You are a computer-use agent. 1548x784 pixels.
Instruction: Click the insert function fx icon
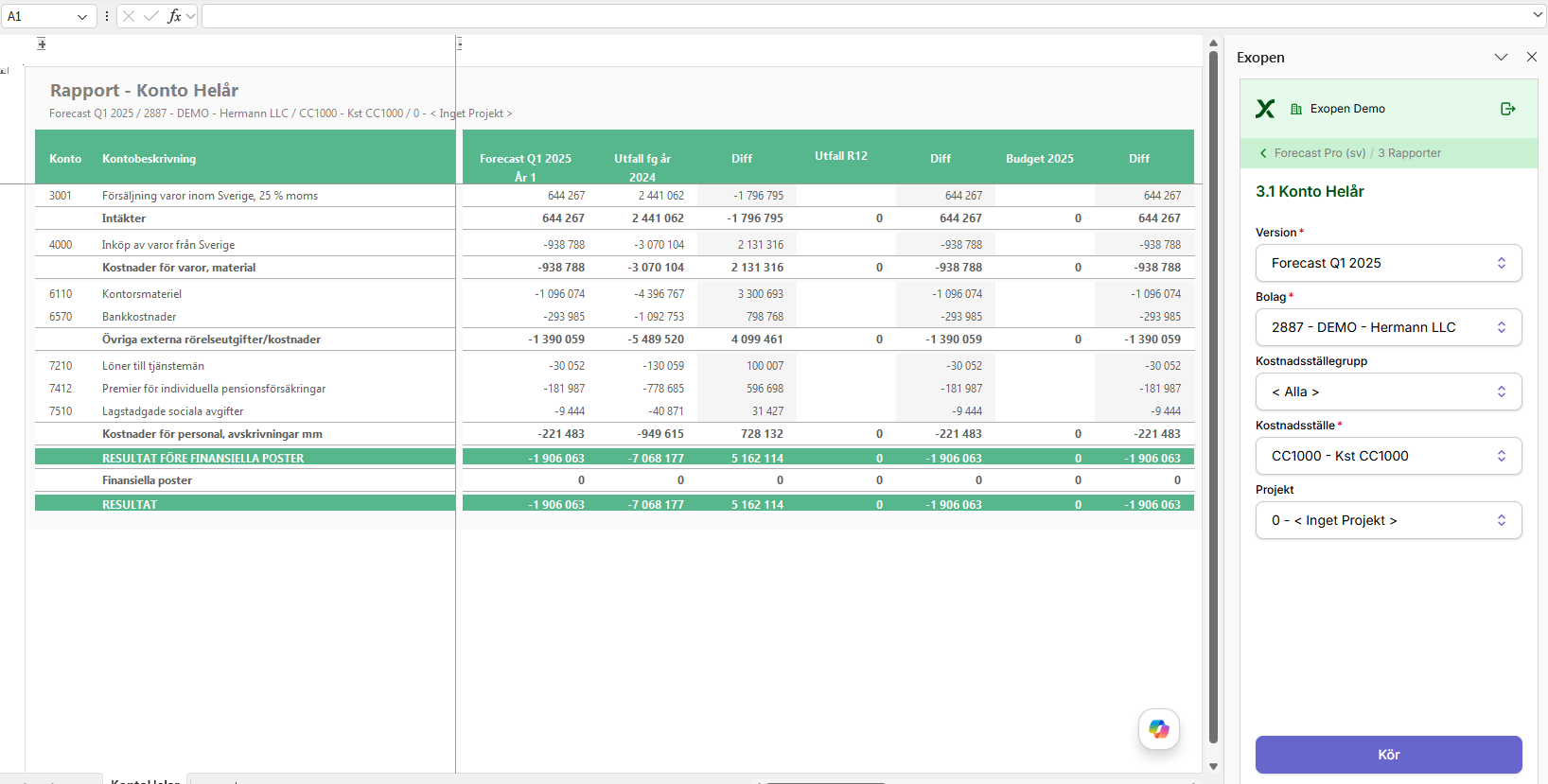click(174, 16)
